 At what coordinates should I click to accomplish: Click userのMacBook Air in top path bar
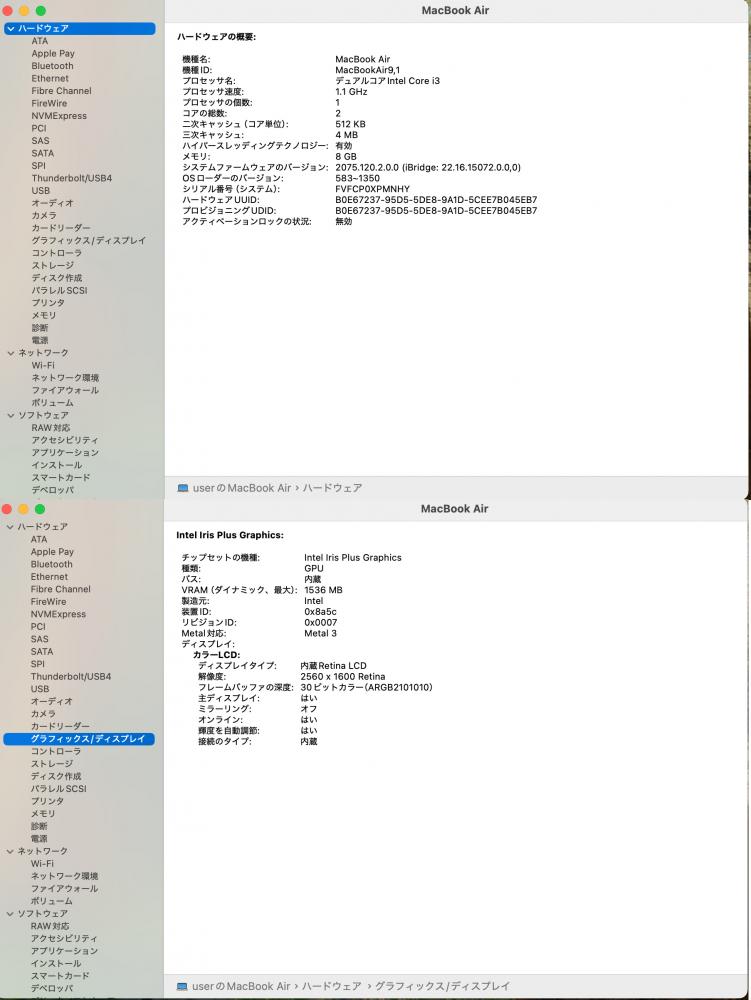point(242,488)
